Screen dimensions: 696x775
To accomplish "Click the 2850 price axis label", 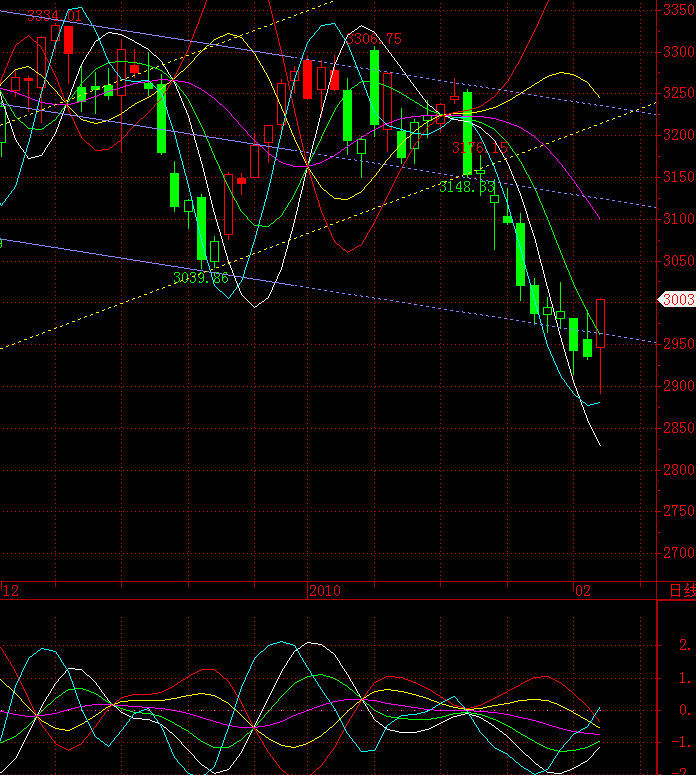I will coord(679,428).
